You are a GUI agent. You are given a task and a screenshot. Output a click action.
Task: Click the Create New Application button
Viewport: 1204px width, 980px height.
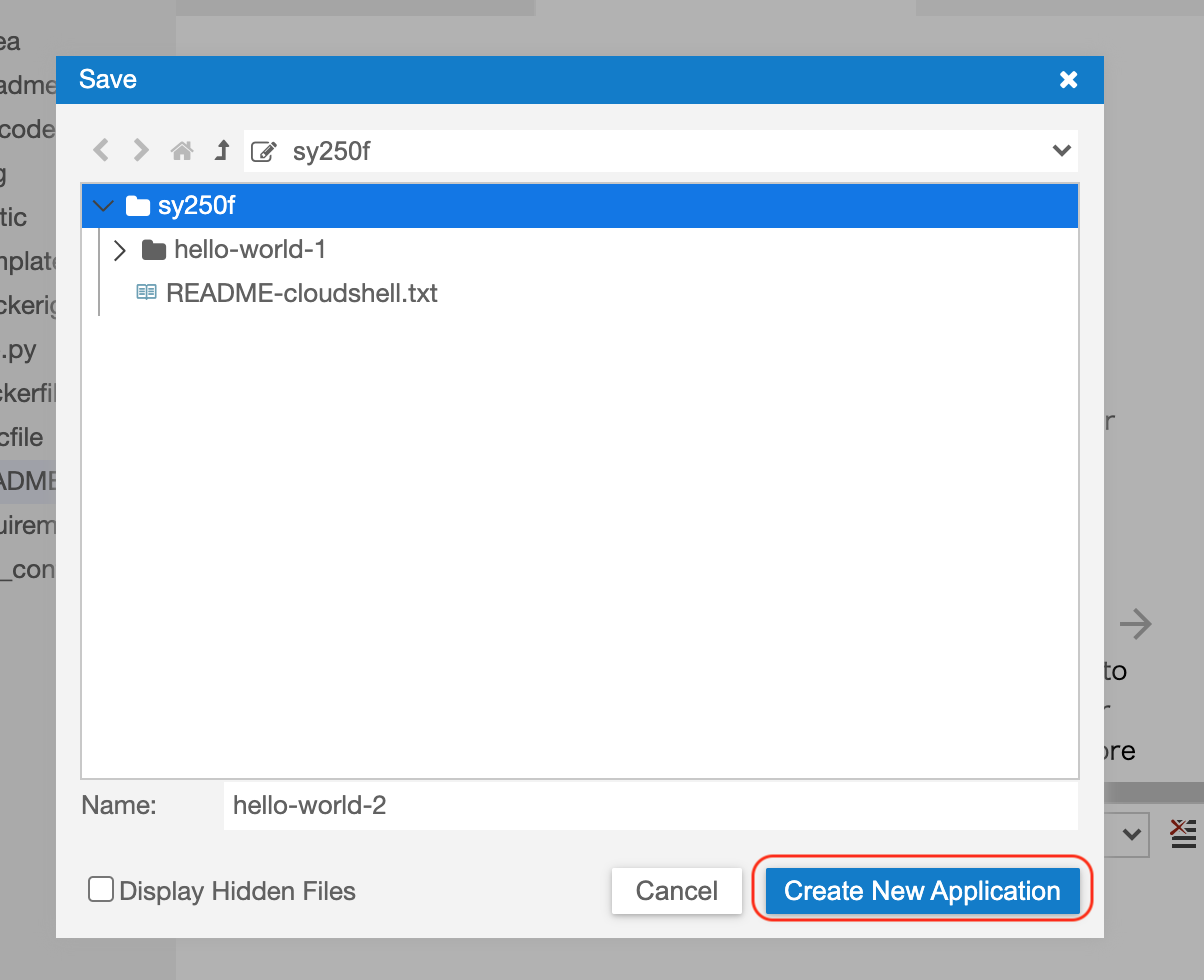922,890
